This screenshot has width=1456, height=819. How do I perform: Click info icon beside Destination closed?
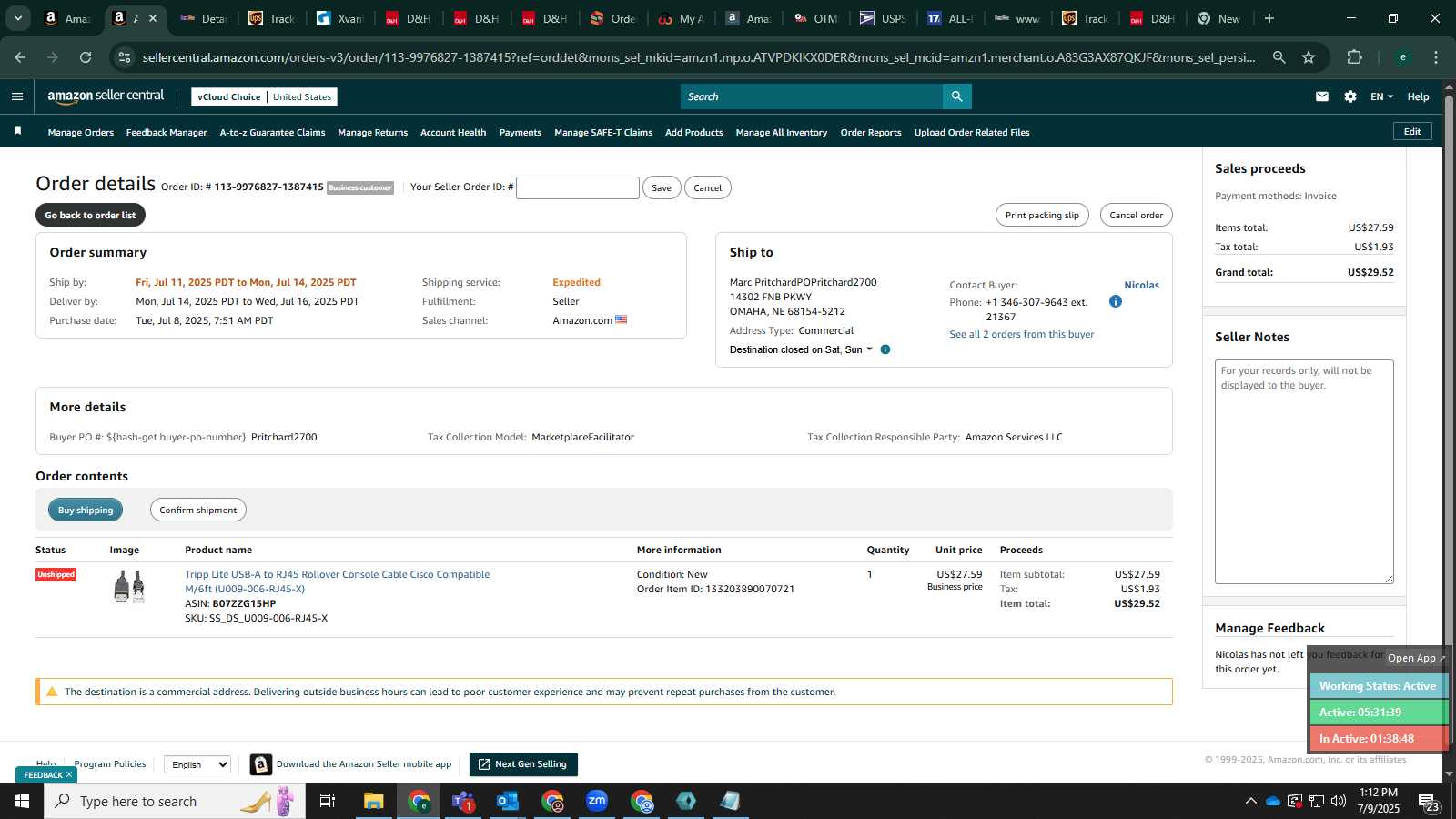click(885, 349)
